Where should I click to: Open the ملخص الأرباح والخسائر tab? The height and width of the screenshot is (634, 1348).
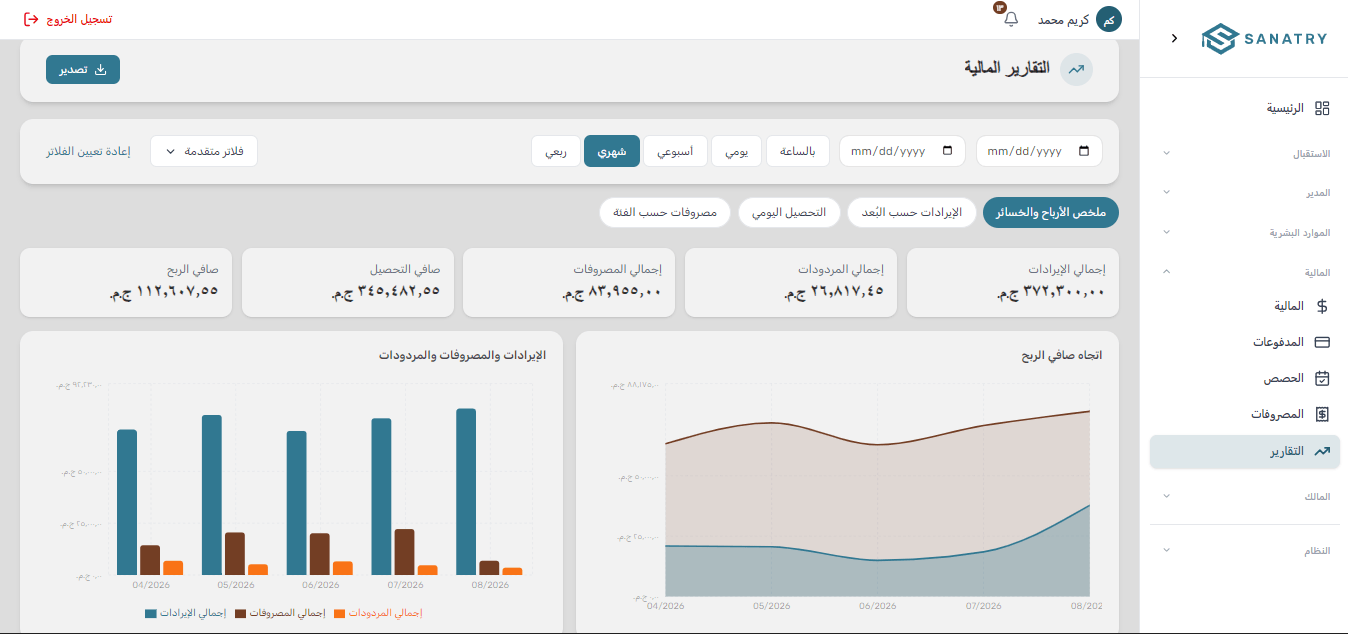point(1051,213)
